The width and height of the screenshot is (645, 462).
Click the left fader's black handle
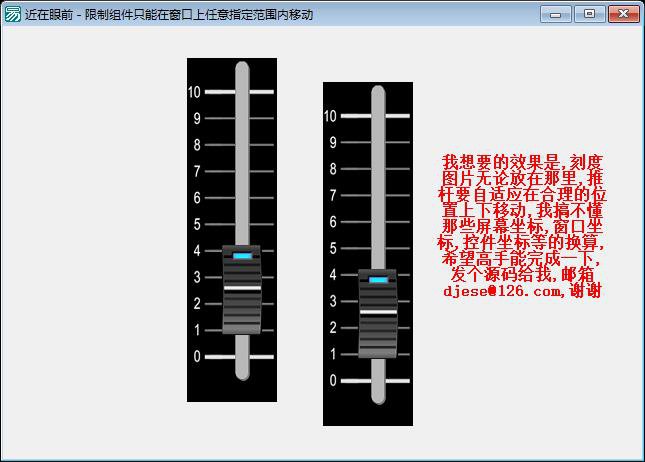click(x=241, y=289)
